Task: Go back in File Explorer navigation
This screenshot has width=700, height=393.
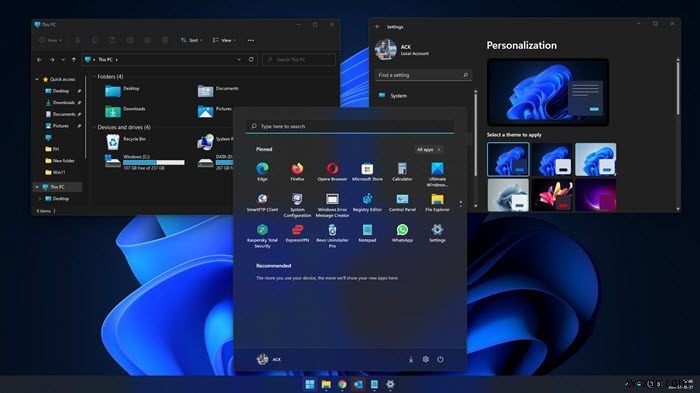Action: pos(40,59)
